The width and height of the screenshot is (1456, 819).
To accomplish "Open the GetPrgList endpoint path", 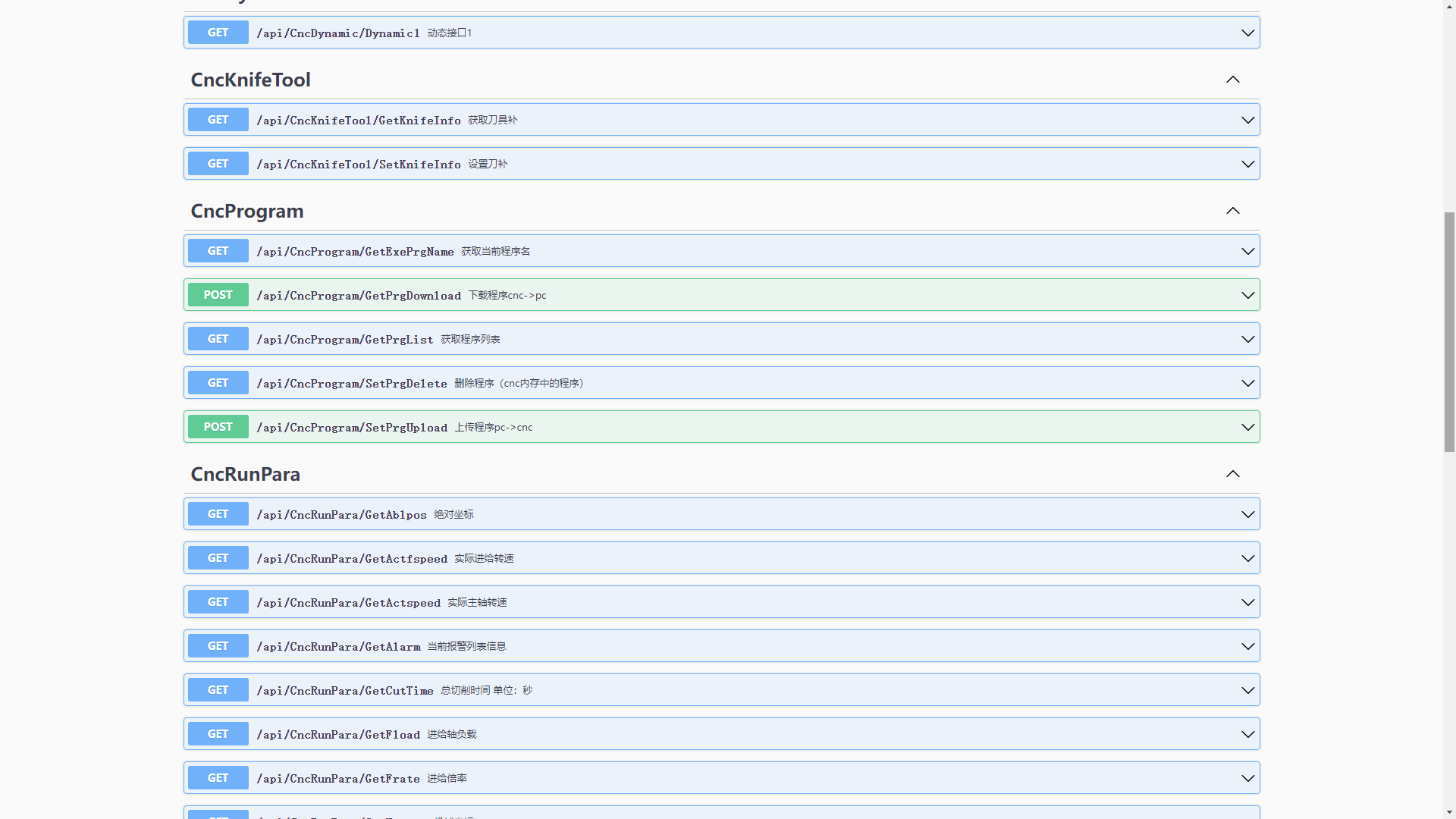I will pyautogui.click(x=344, y=340).
